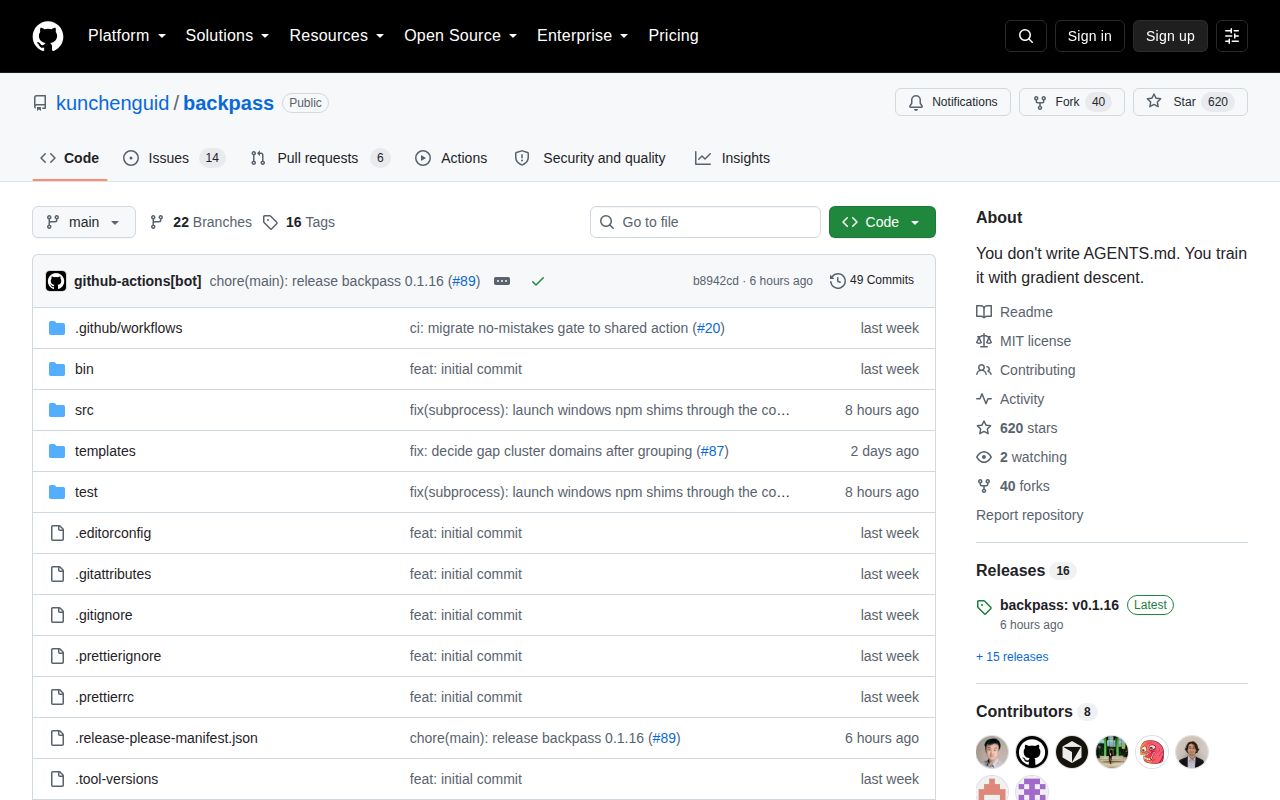Click the repository book icon

pyautogui.click(x=40, y=103)
